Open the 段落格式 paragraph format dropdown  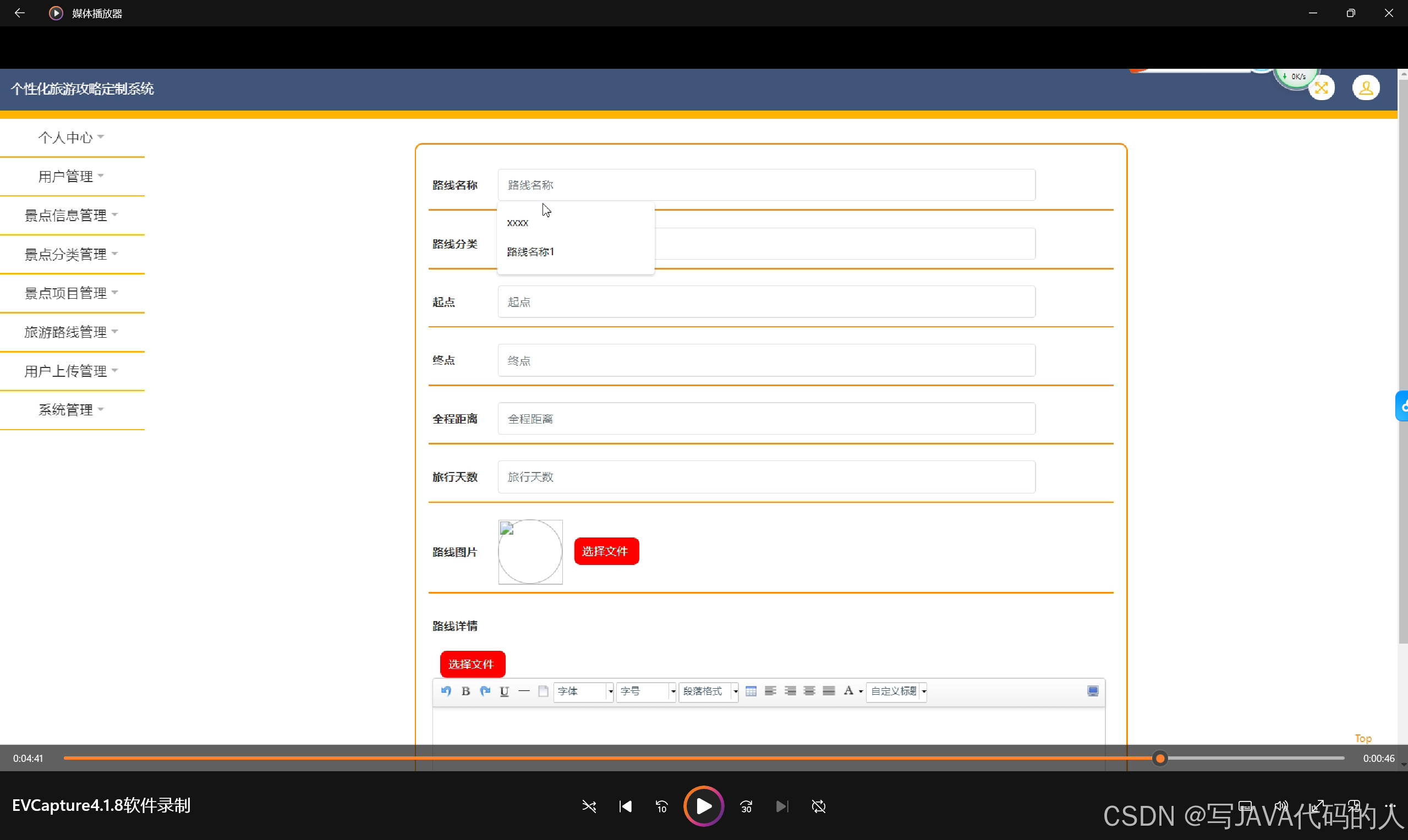pos(709,691)
